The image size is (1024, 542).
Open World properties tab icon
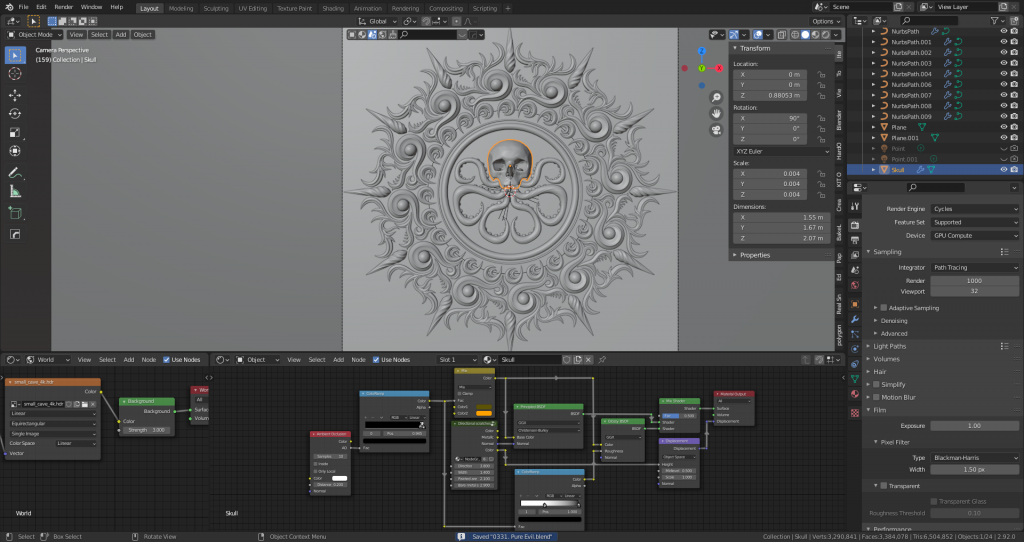855,285
